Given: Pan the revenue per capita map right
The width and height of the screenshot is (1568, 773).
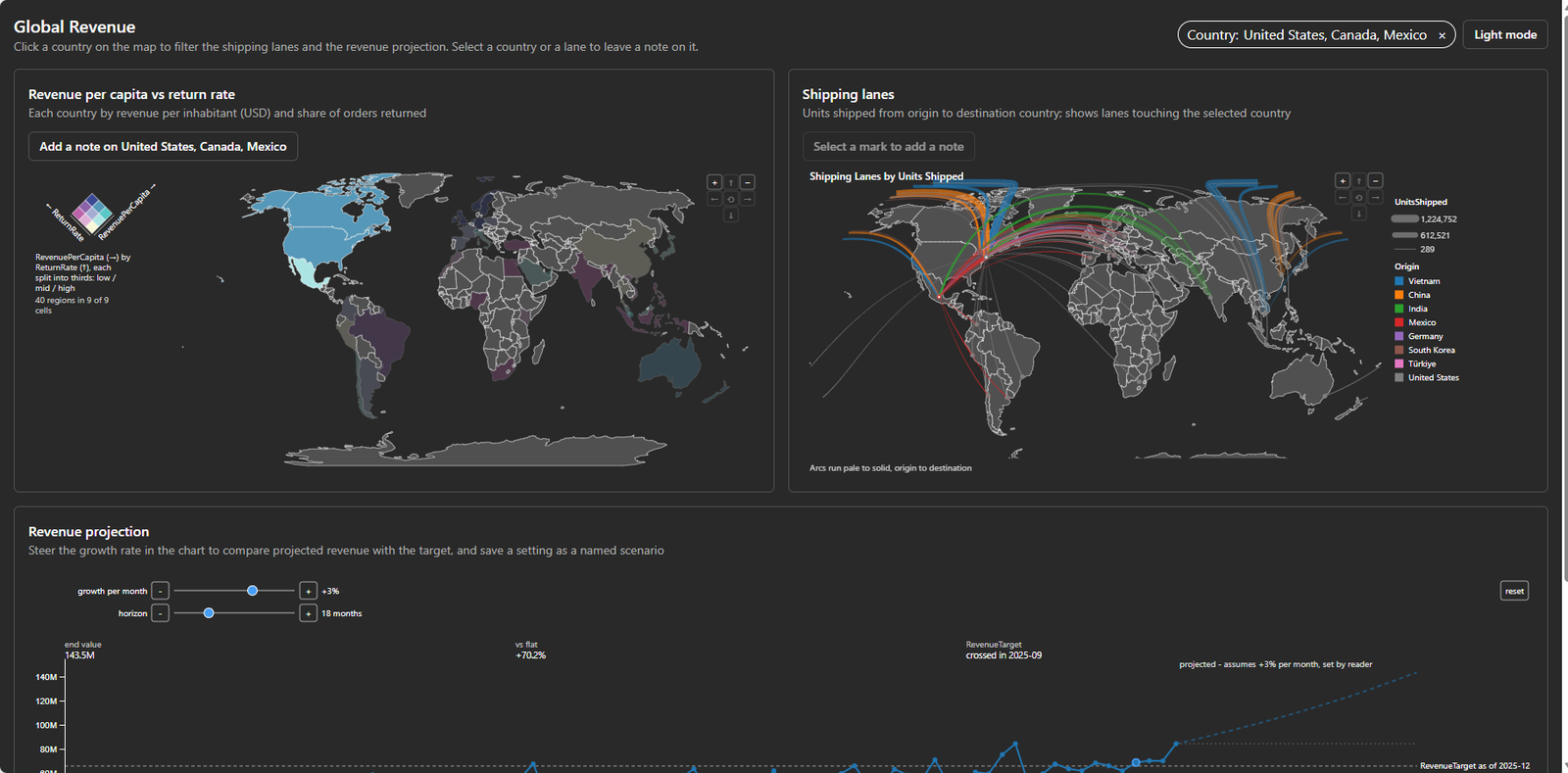Looking at the screenshot, I should (748, 199).
